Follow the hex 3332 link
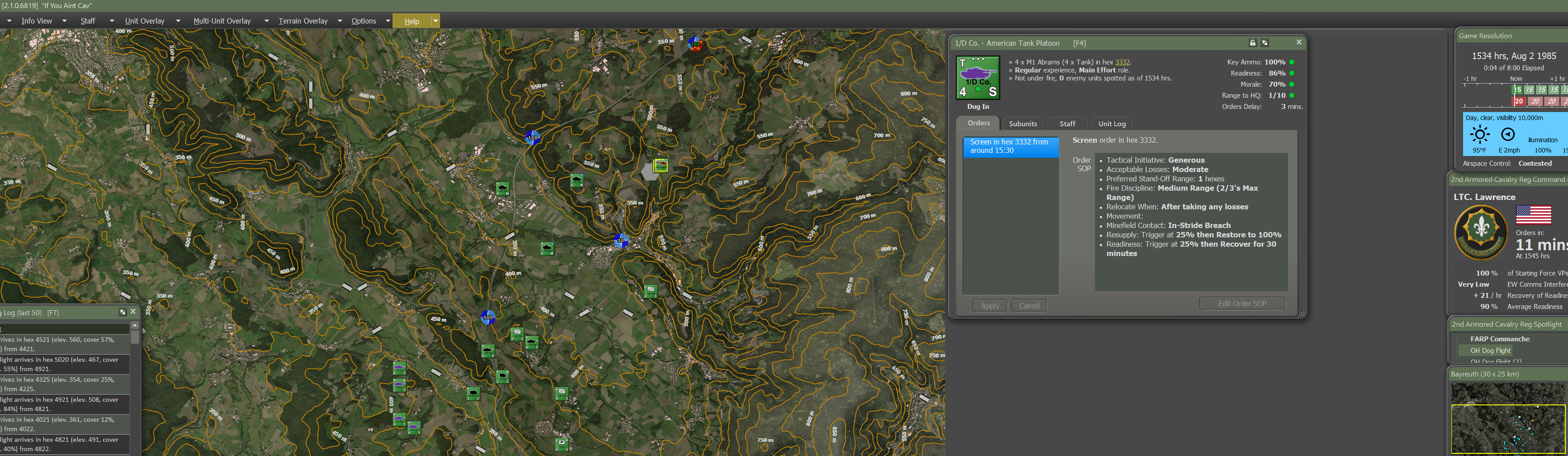 [x=1122, y=62]
